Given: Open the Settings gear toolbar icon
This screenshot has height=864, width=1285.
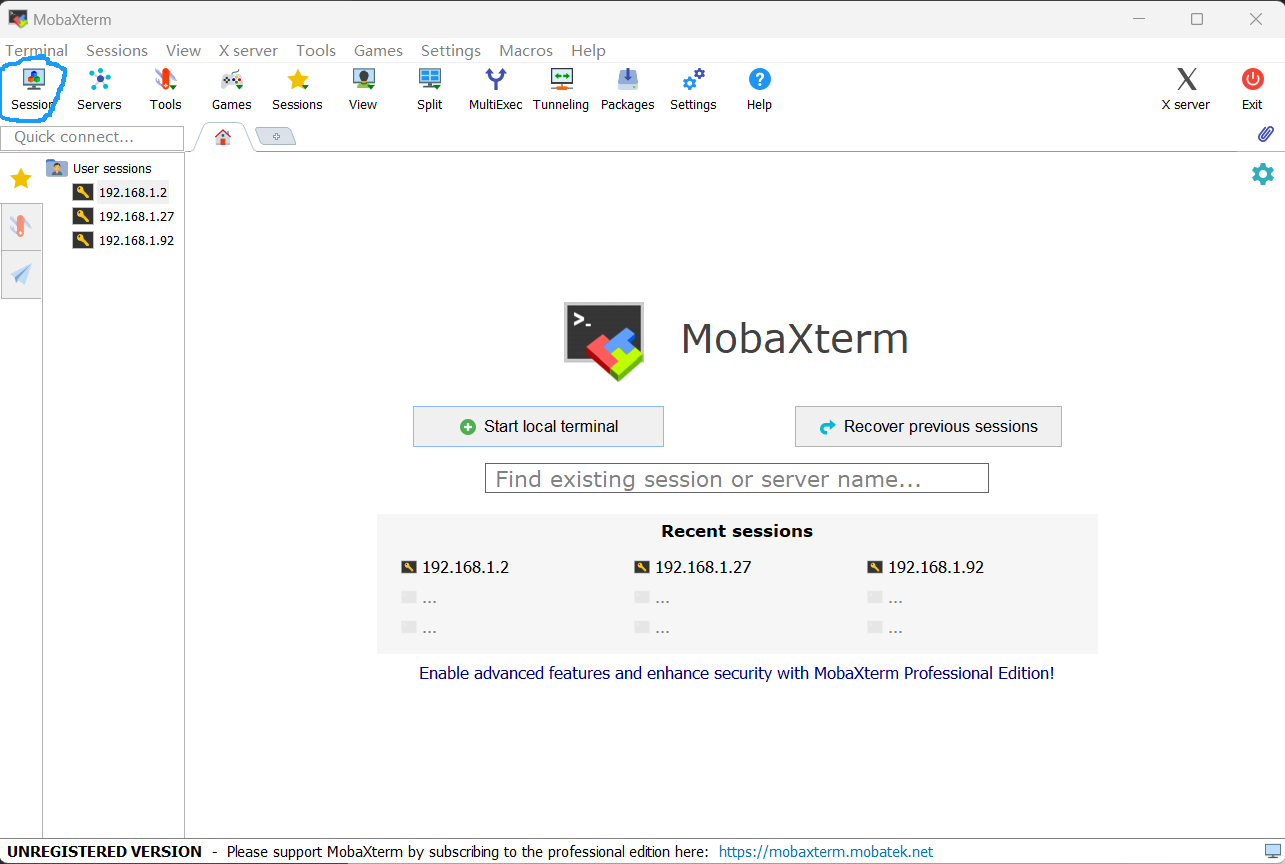Looking at the screenshot, I should (693, 90).
